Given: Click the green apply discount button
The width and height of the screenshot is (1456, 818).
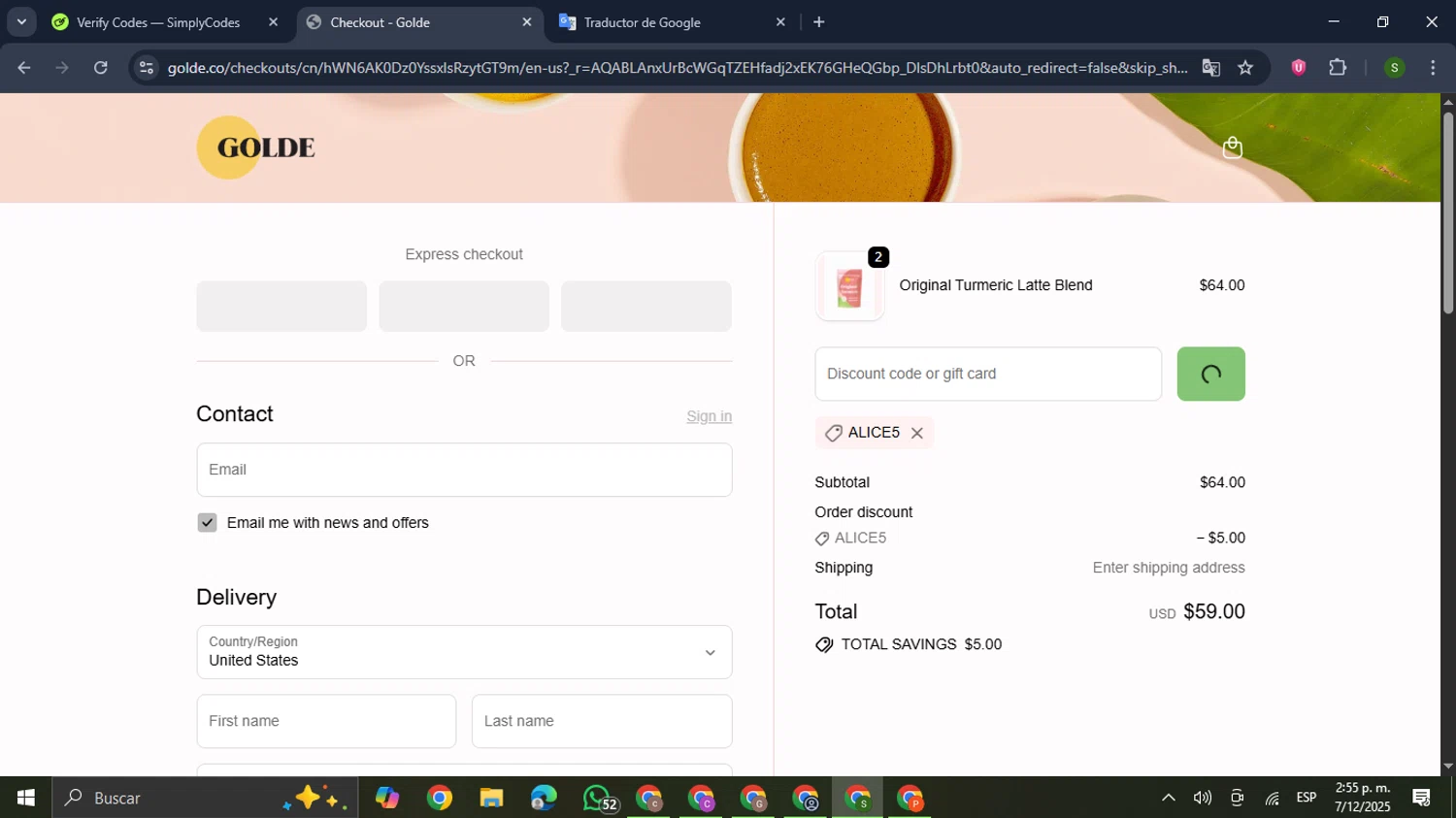Looking at the screenshot, I should pyautogui.click(x=1210, y=374).
